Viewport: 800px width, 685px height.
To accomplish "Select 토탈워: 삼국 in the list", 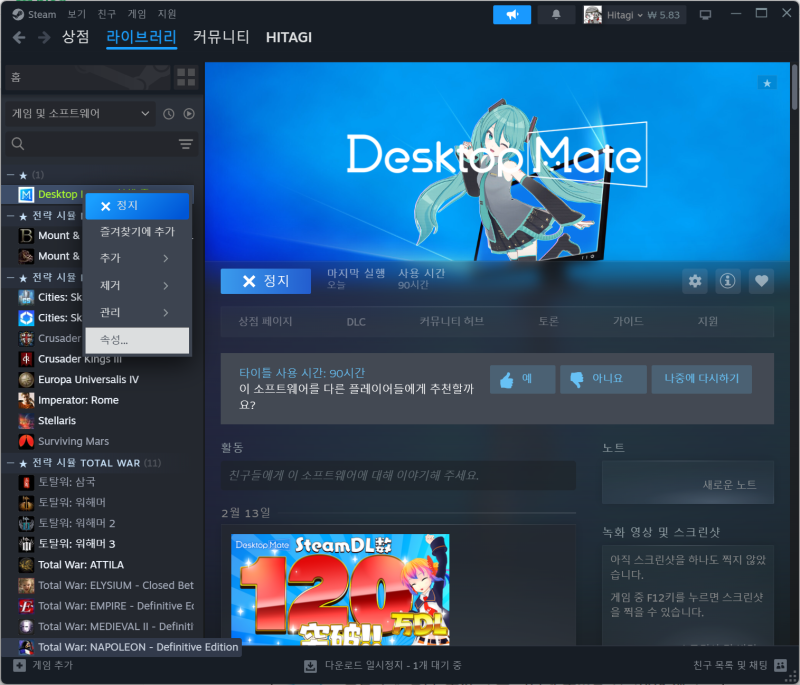I will tap(66, 483).
